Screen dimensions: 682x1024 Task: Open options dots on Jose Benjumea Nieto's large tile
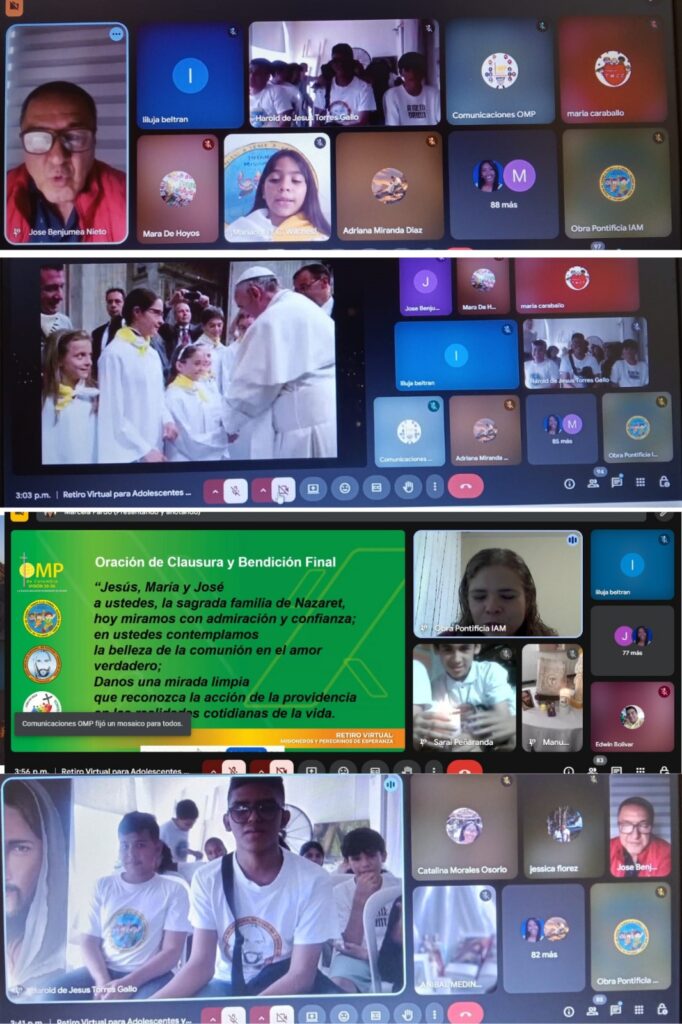tap(116, 34)
